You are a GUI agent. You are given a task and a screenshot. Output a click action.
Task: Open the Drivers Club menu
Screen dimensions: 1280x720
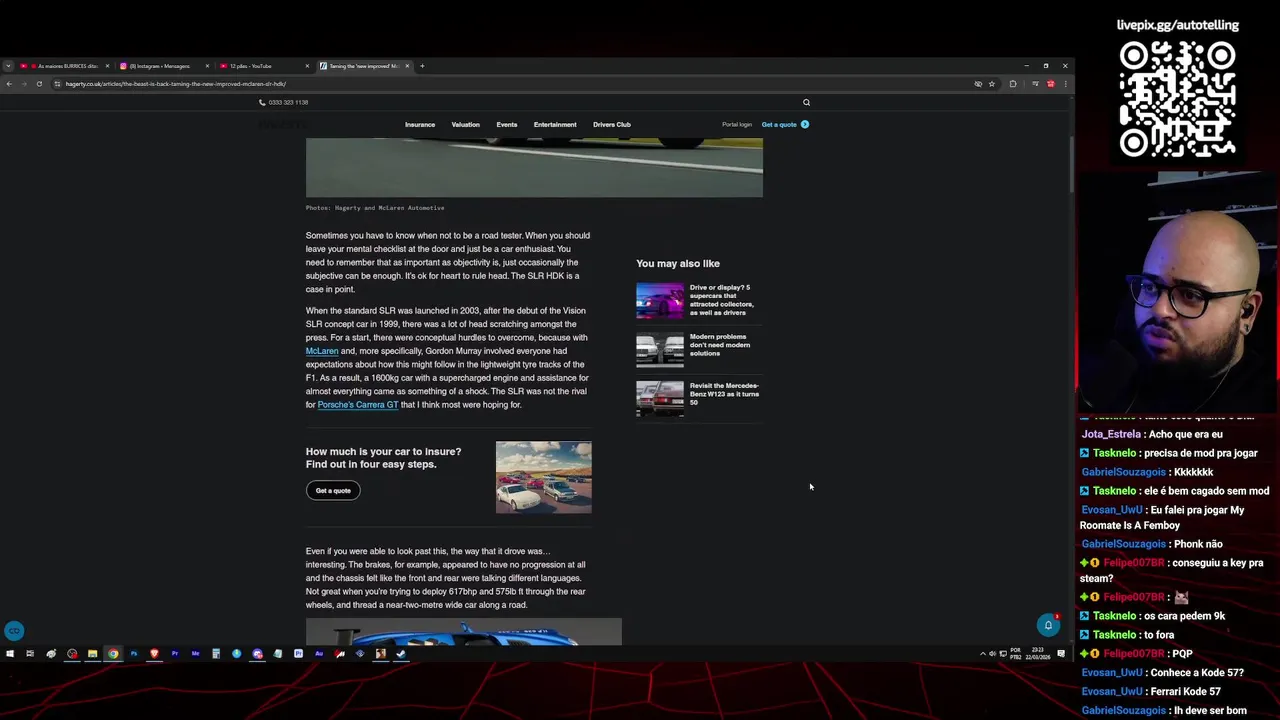coord(612,125)
